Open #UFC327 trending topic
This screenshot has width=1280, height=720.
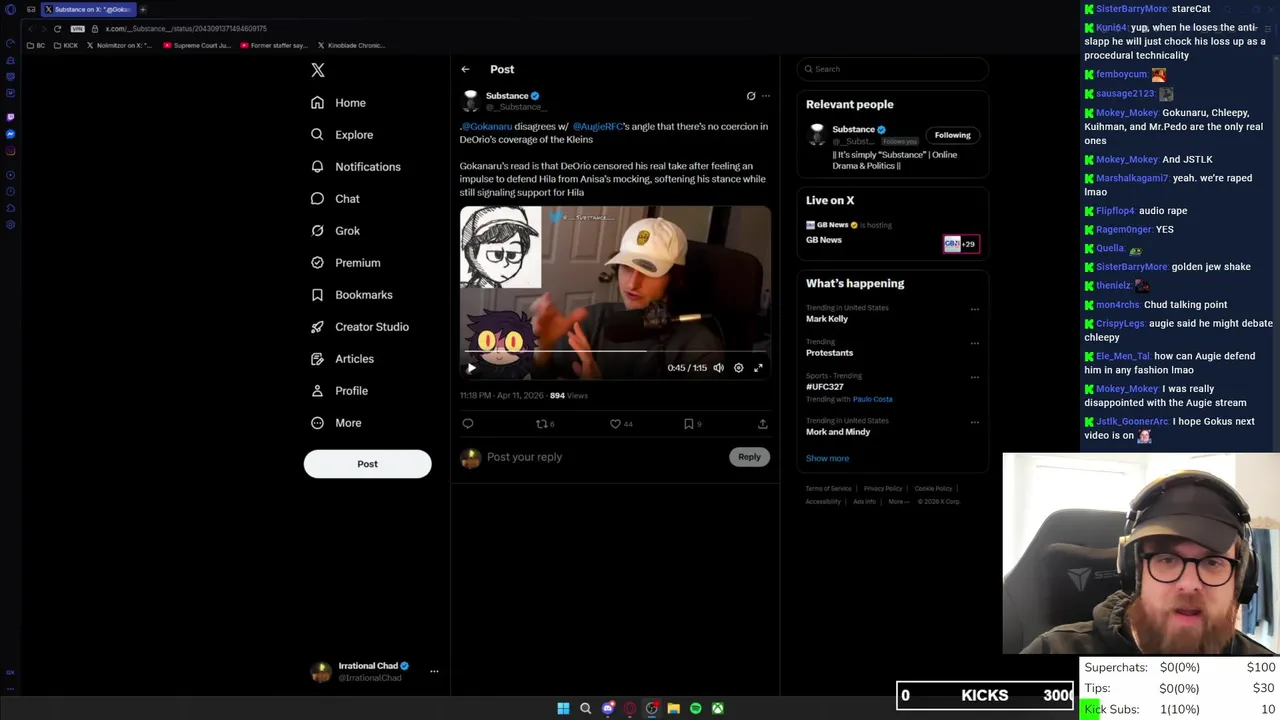(x=825, y=387)
